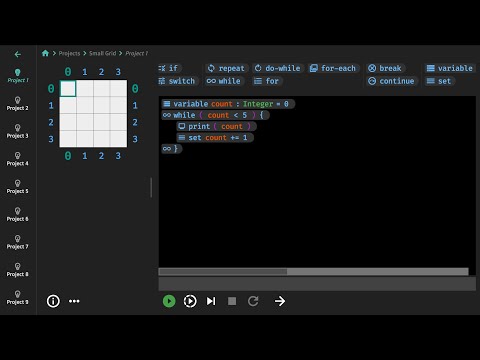Click the panel divider handle beside grid

point(151,187)
